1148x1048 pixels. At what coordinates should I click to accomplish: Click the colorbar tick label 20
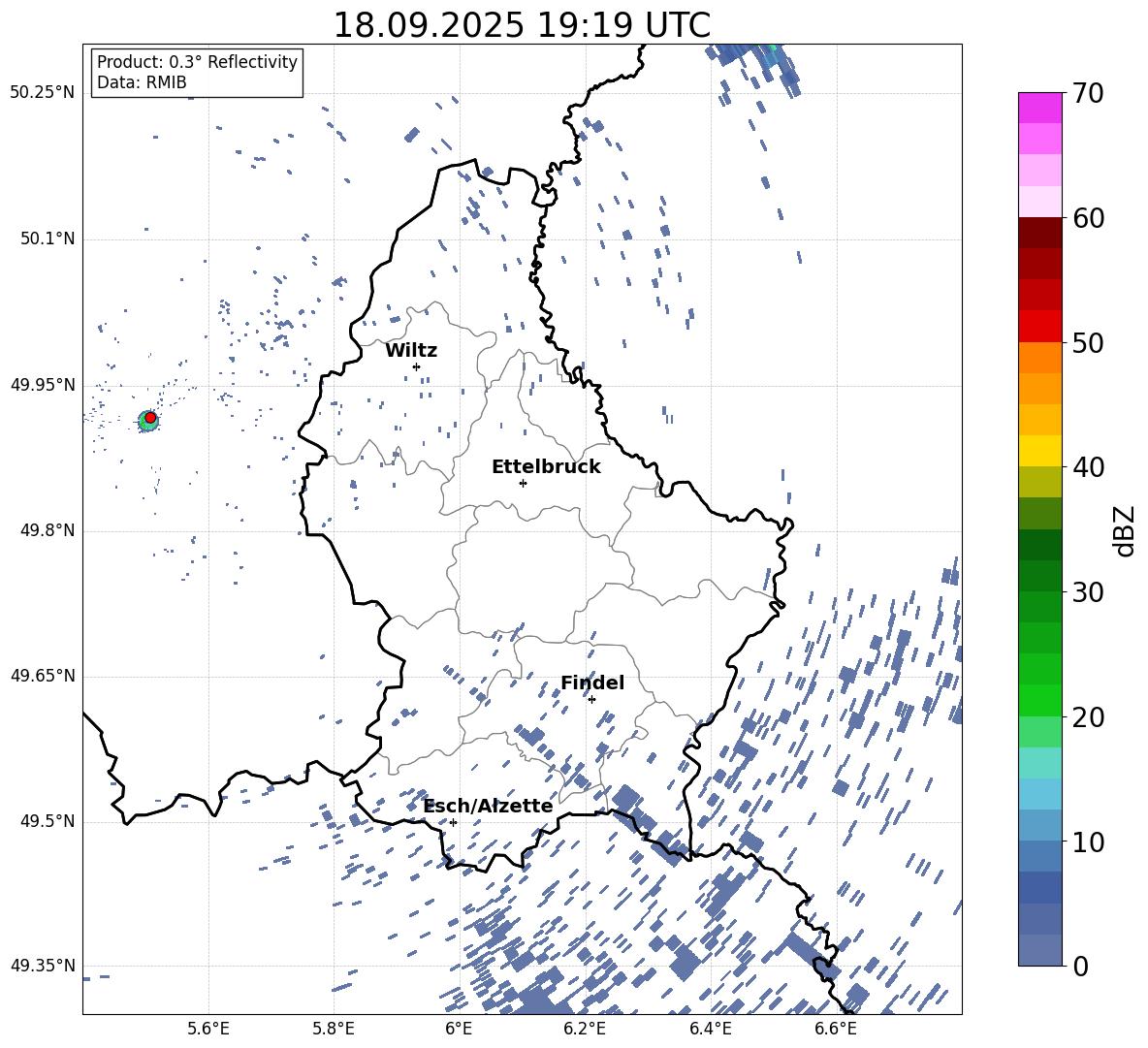click(x=1089, y=716)
